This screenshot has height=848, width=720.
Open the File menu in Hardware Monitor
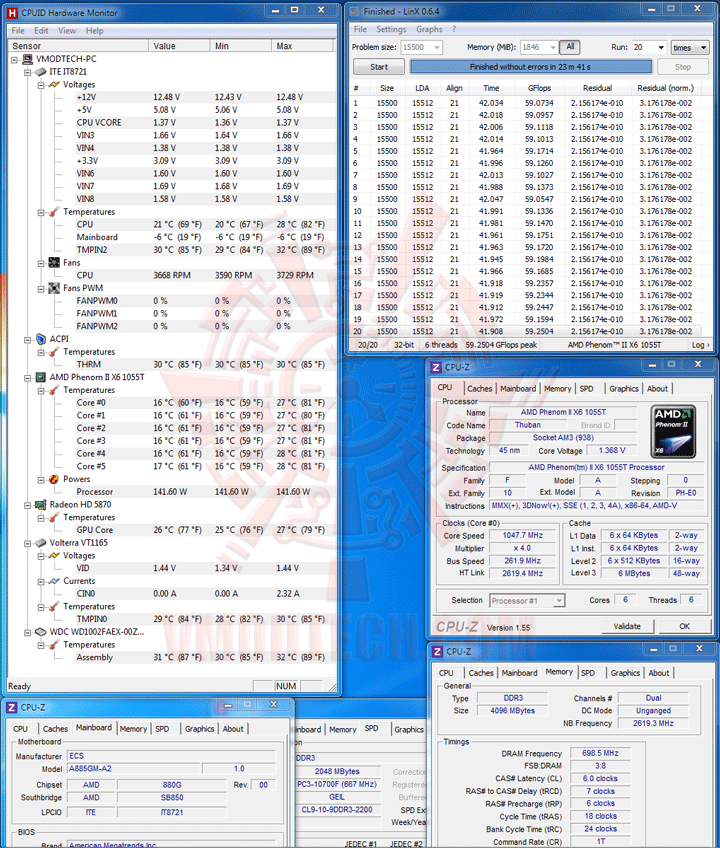pyautogui.click(x=18, y=31)
